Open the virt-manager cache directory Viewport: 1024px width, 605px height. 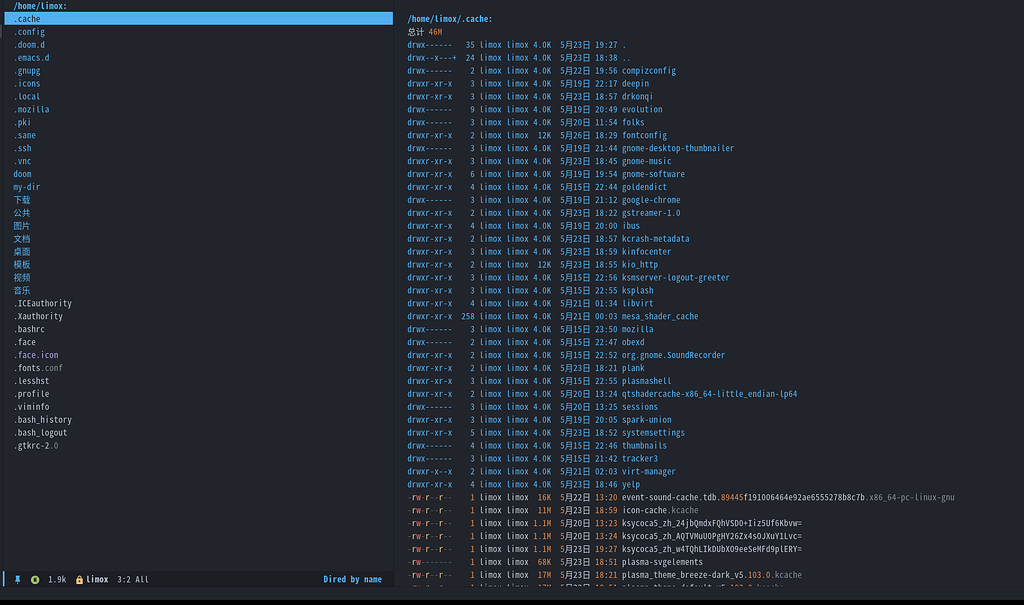coord(649,470)
